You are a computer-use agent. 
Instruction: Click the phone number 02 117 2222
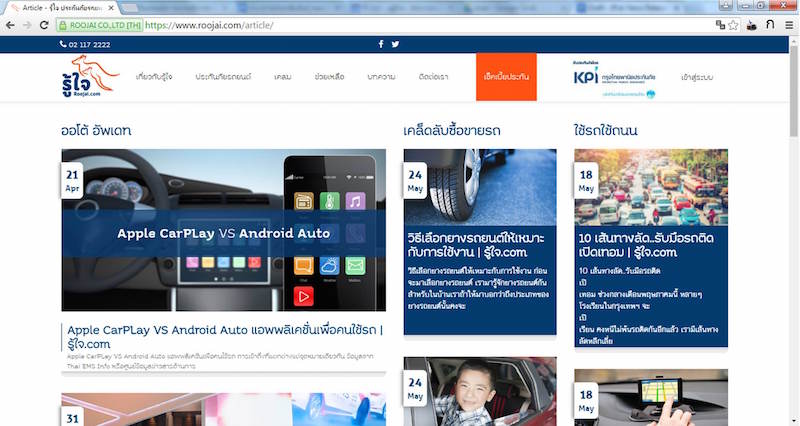85,44
